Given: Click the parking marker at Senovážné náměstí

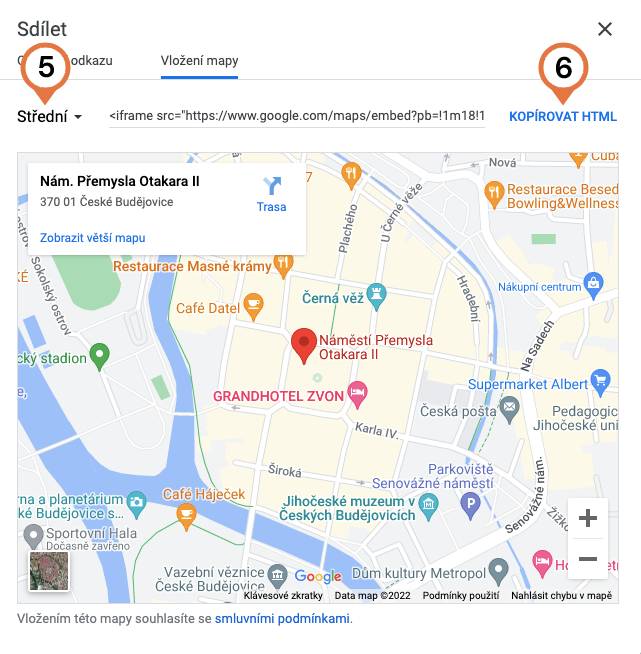Looking at the screenshot, I should (x=470, y=506).
